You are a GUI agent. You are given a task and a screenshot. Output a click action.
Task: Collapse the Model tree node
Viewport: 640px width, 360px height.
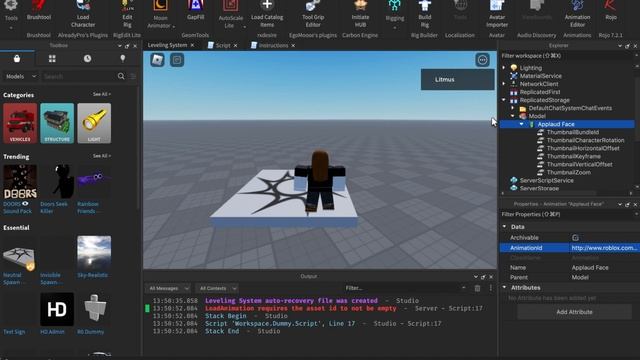point(513,116)
